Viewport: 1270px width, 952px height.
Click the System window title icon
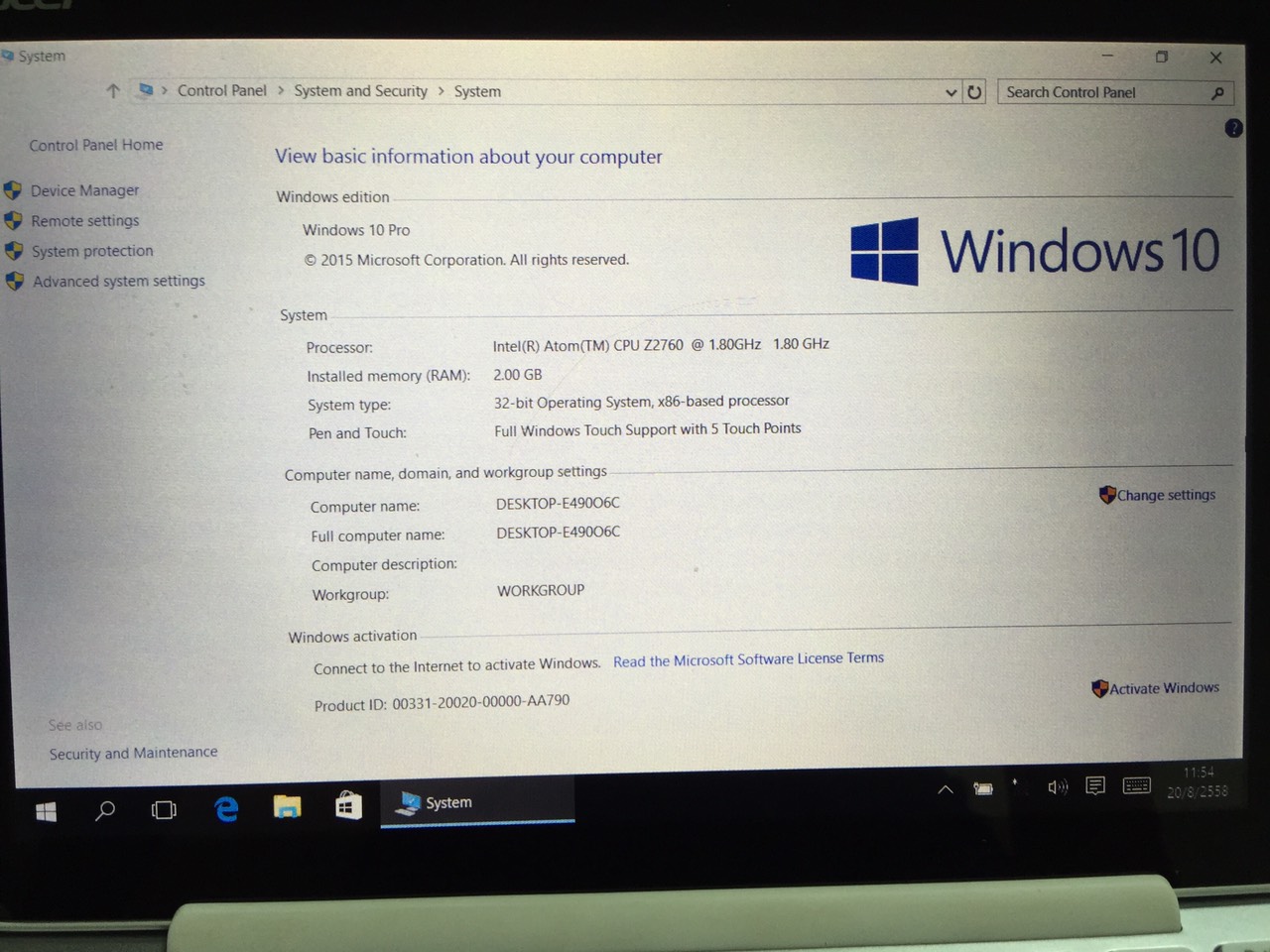pyautogui.click(x=7, y=56)
